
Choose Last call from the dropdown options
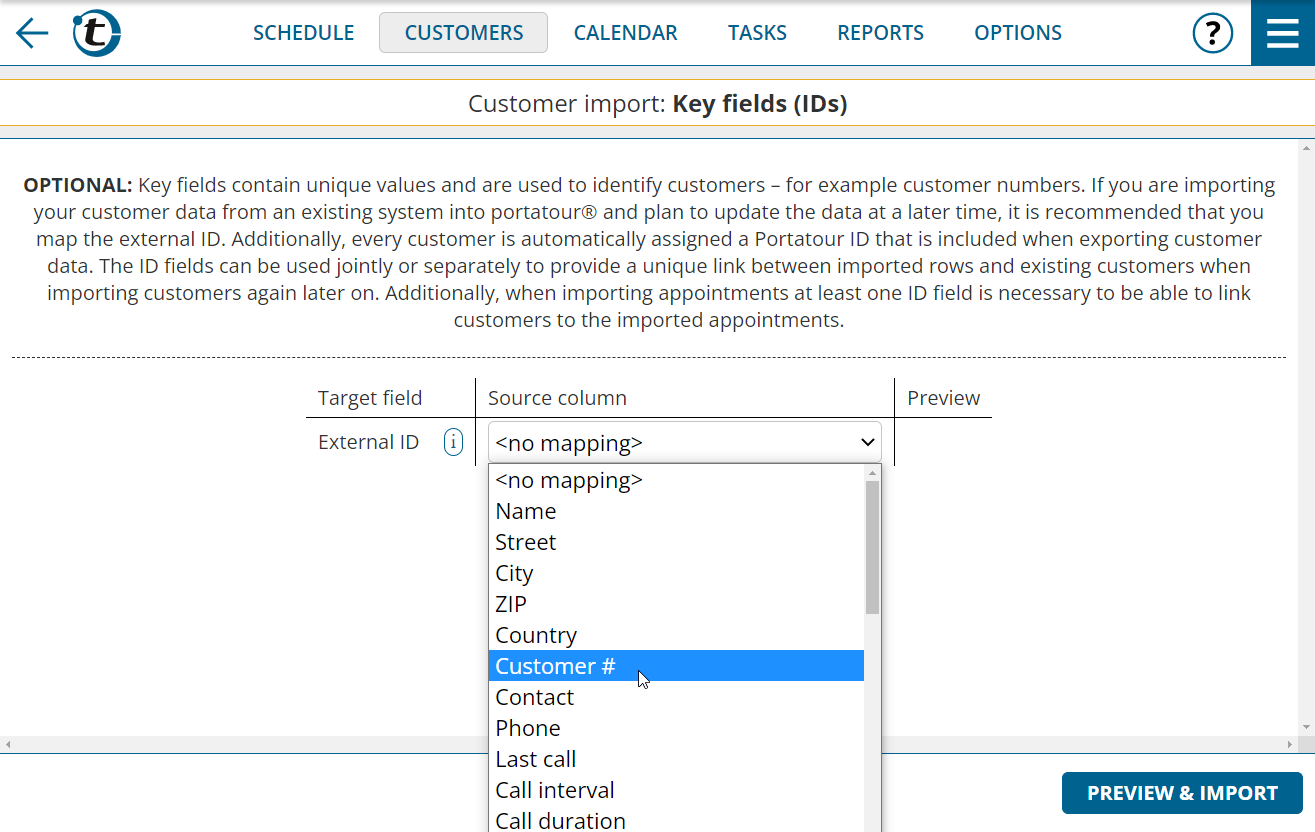535,759
